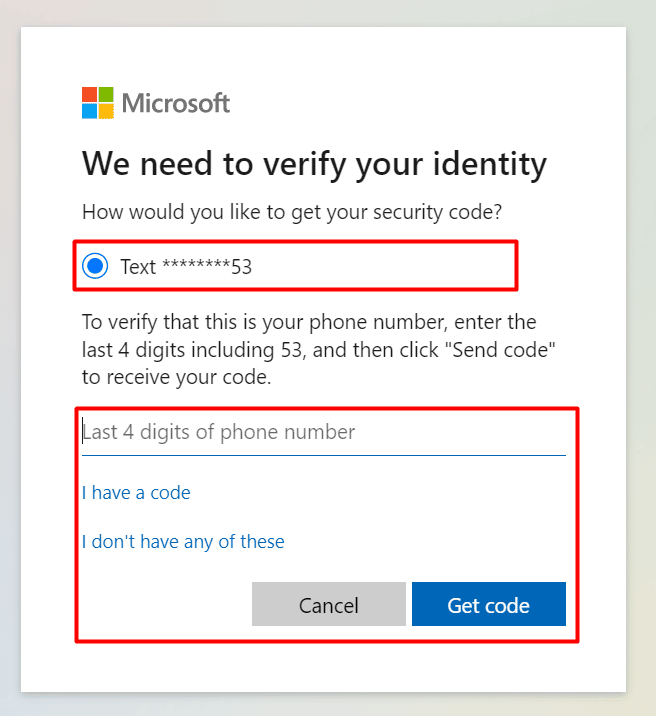Click the "We need to verify your identity" heading

click(x=314, y=164)
